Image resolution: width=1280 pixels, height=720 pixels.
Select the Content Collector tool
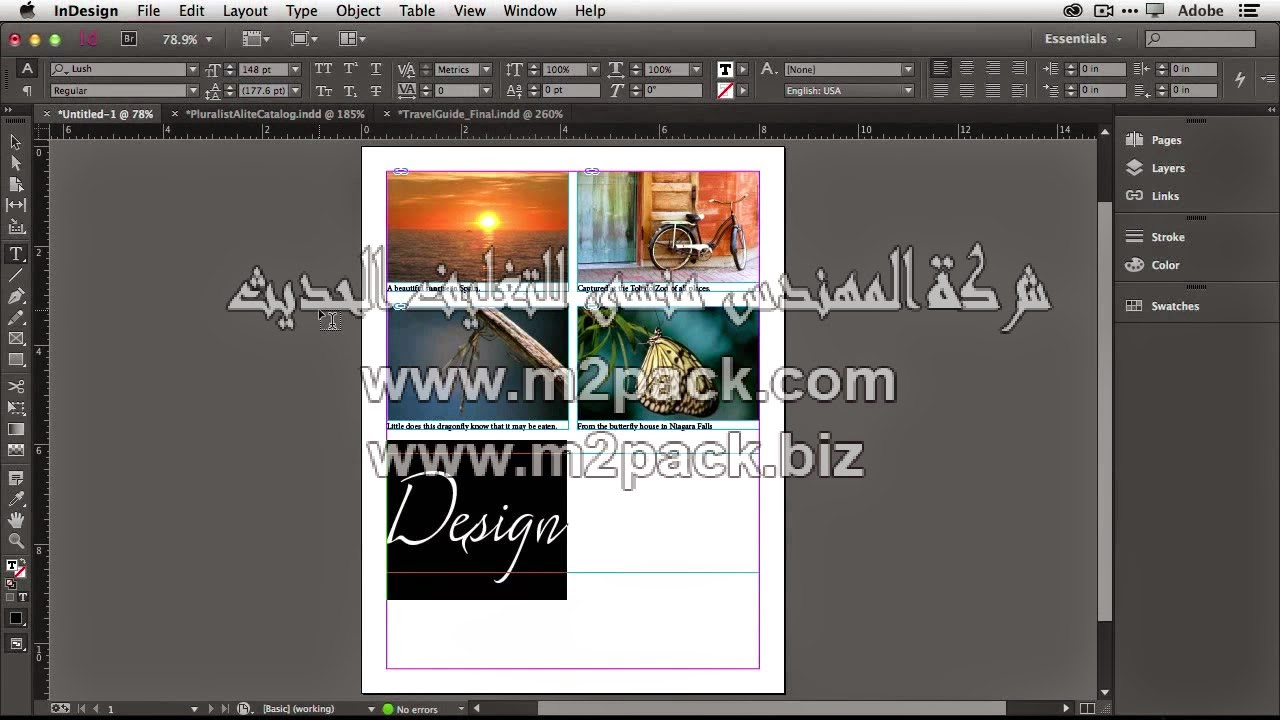pos(16,228)
